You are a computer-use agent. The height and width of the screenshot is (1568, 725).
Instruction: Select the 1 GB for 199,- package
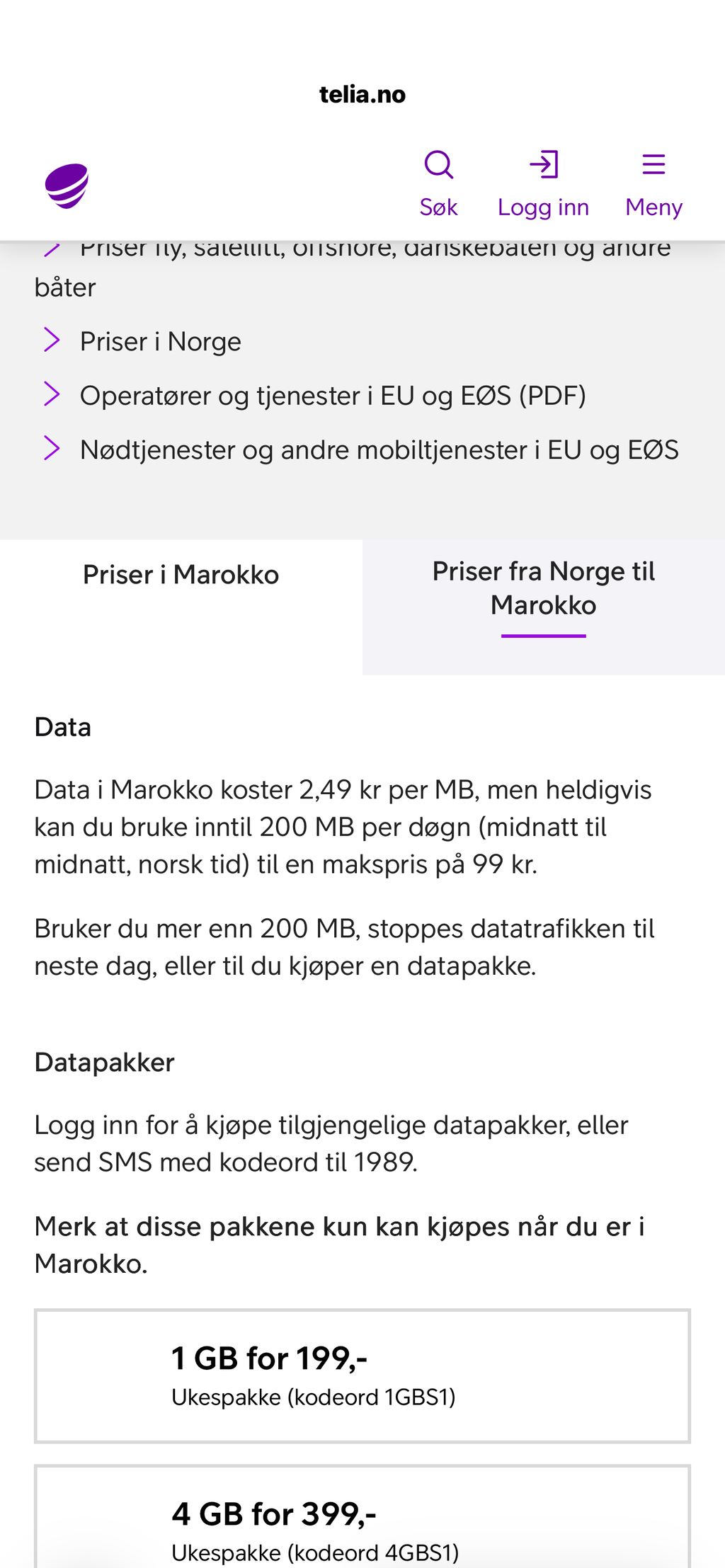pyautogui.click(x=362, y=1375)
